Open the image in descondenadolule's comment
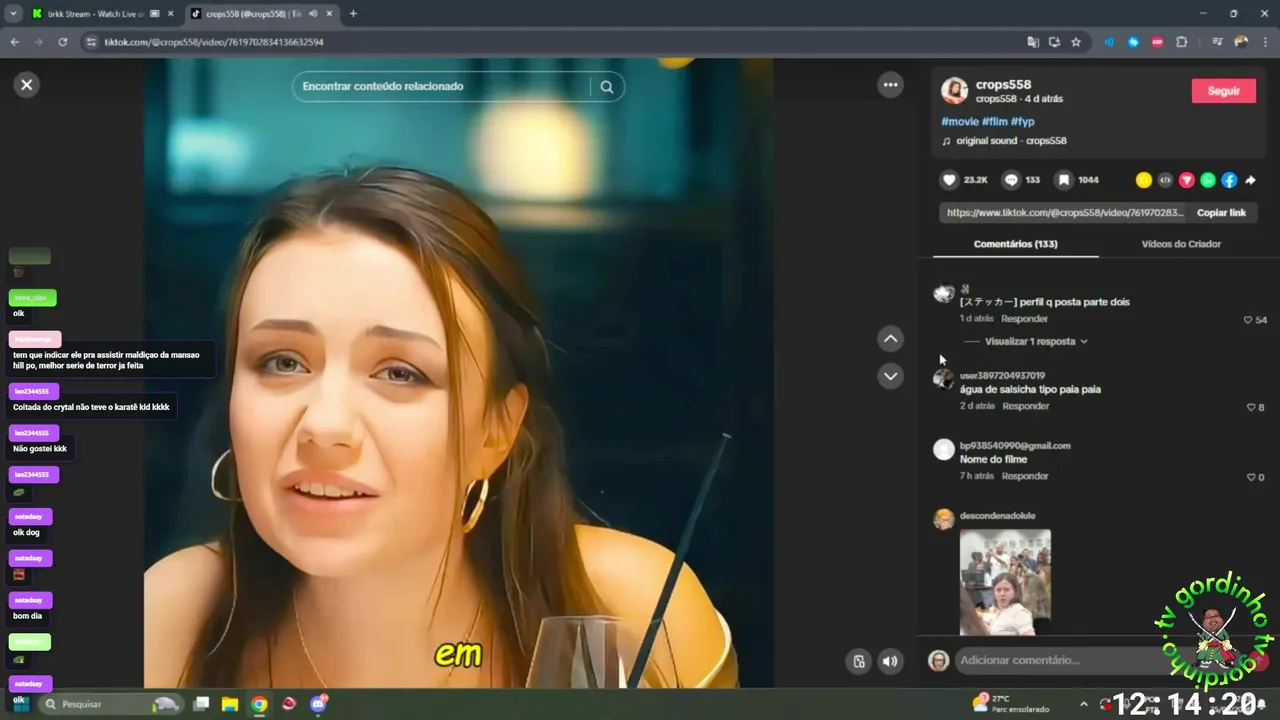The image size is (1280, 720). coord(1005,582)
